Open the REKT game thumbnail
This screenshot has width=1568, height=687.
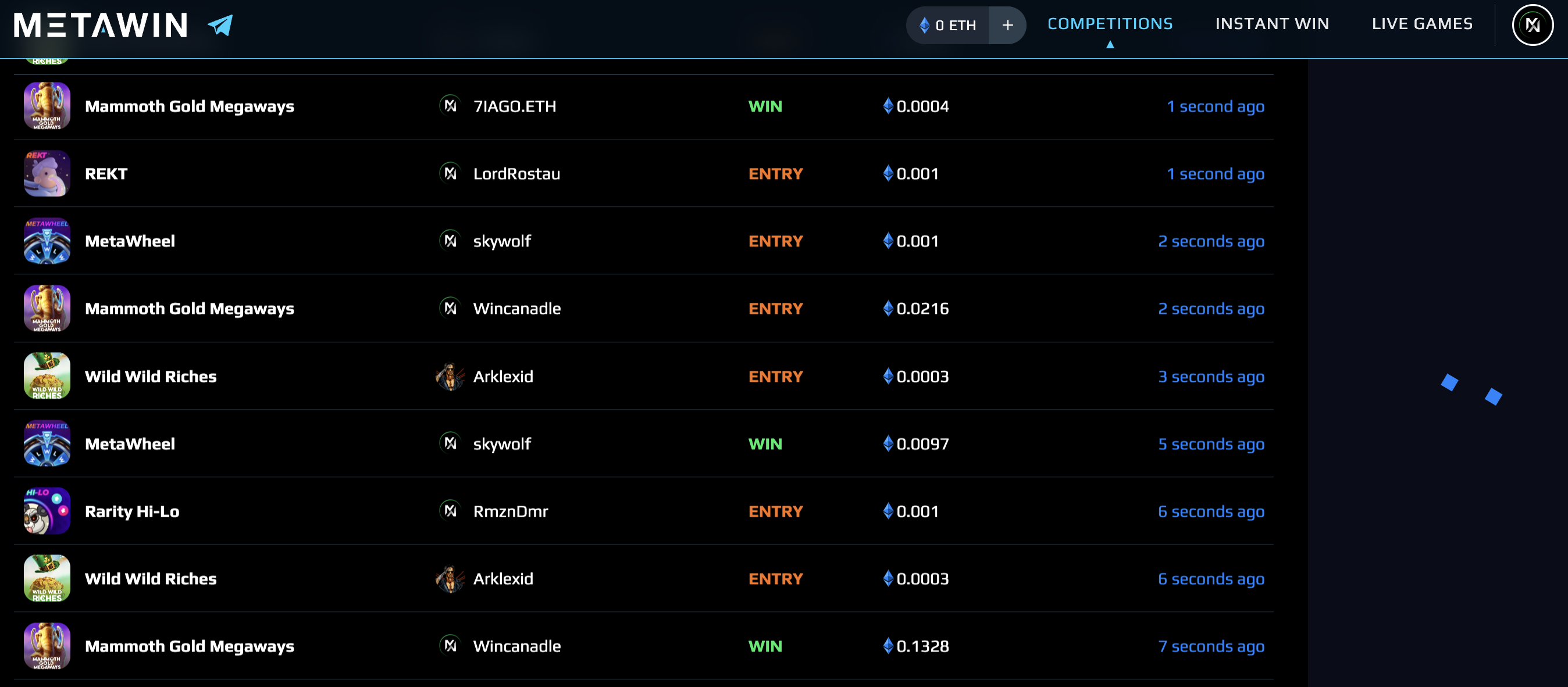pos(47,173)
